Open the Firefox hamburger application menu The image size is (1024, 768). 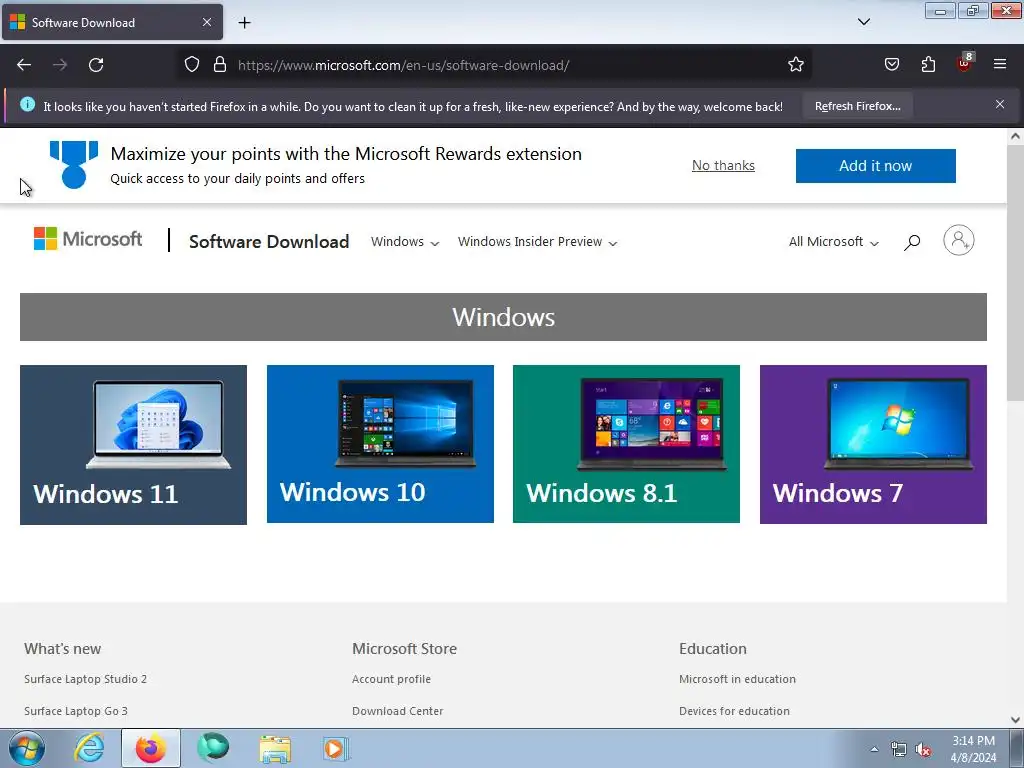[x=1000, y=64]
